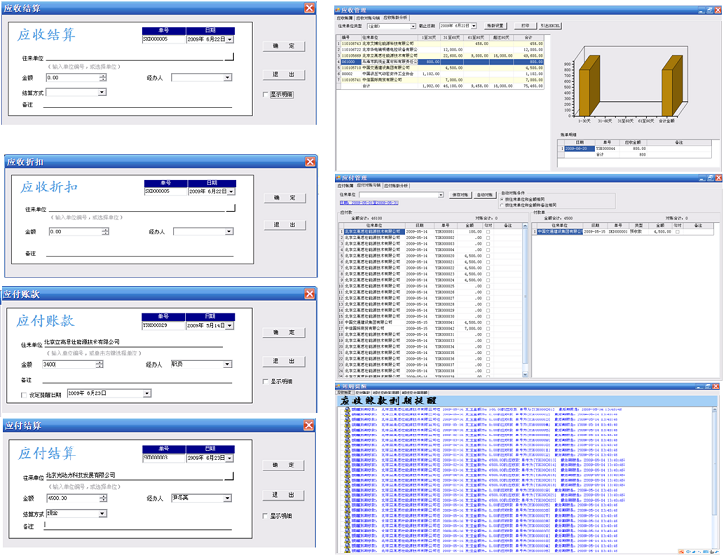Screen dimensions: 726x558
Task: Open 往来单位 dropdown in 应付管理
Action: tap(441, 195)
